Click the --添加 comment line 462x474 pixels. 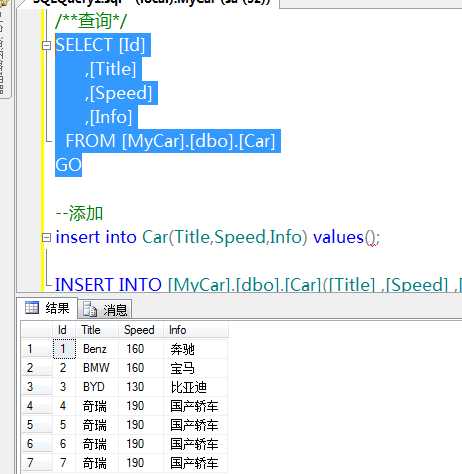79,213
